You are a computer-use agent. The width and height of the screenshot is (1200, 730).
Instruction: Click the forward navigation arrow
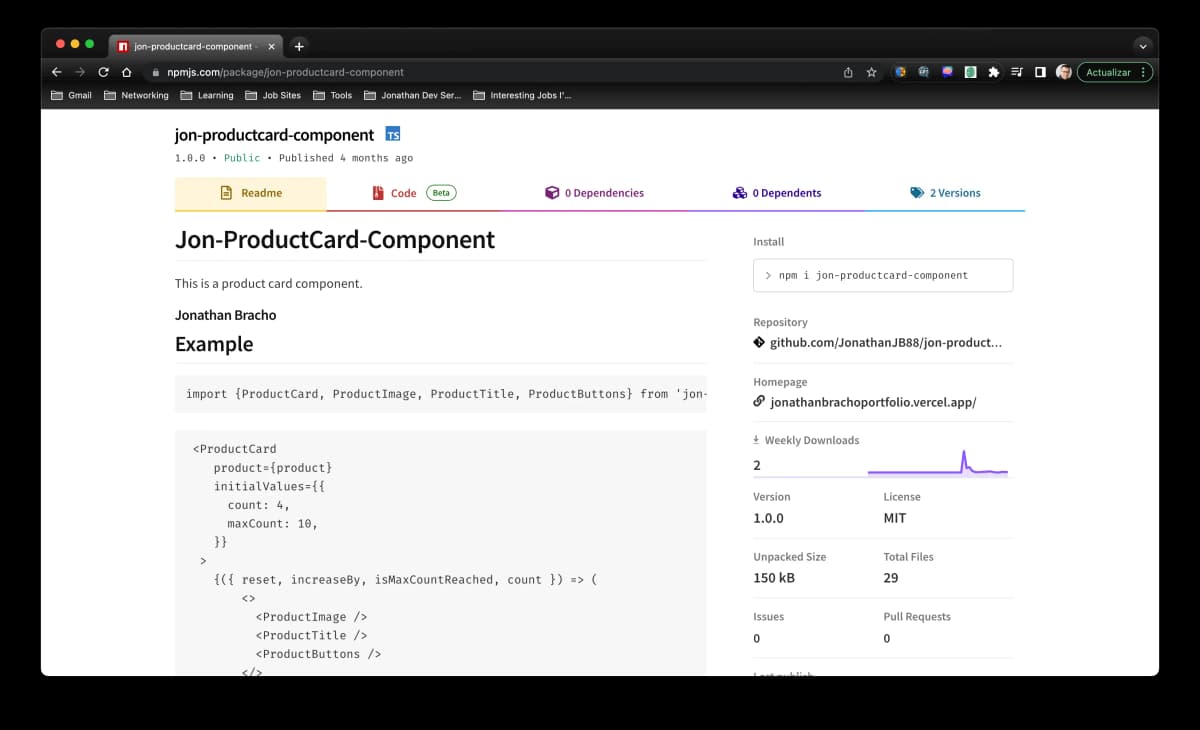click(80, 72)
